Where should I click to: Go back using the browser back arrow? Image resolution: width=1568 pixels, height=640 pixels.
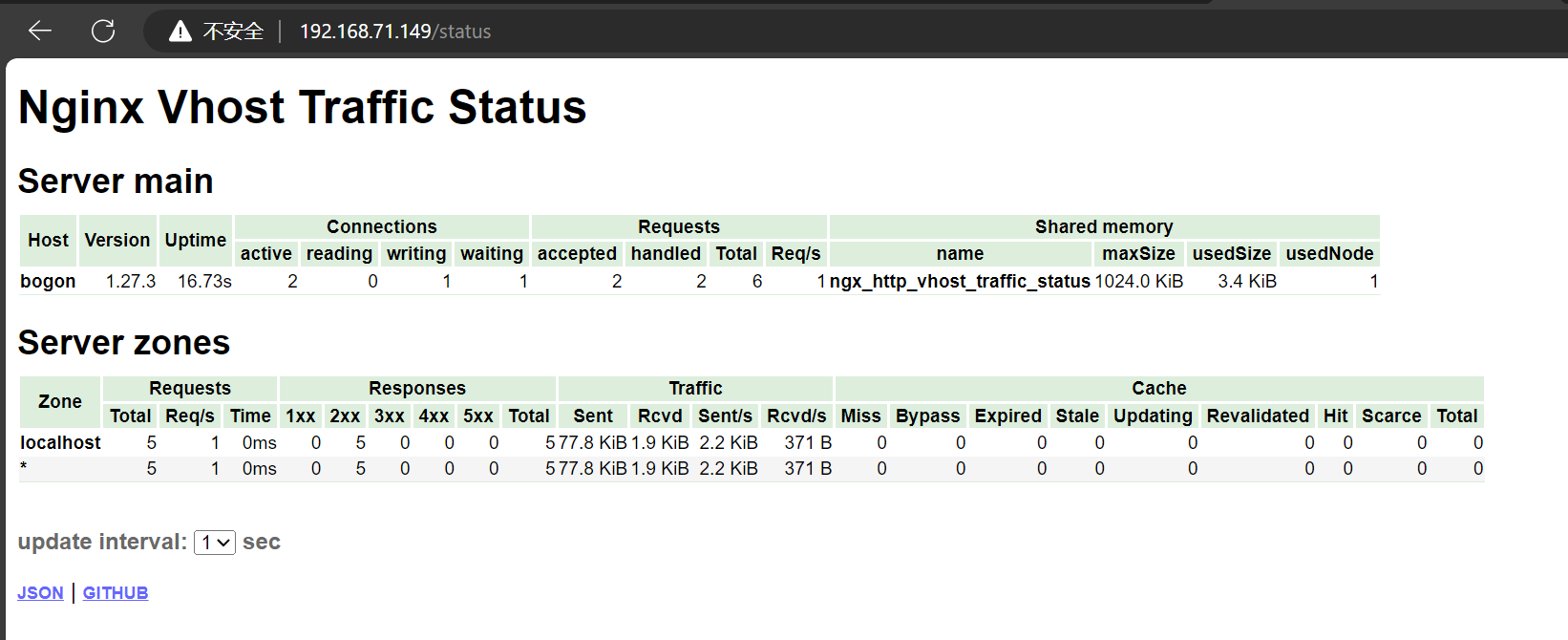pos(40,31)
